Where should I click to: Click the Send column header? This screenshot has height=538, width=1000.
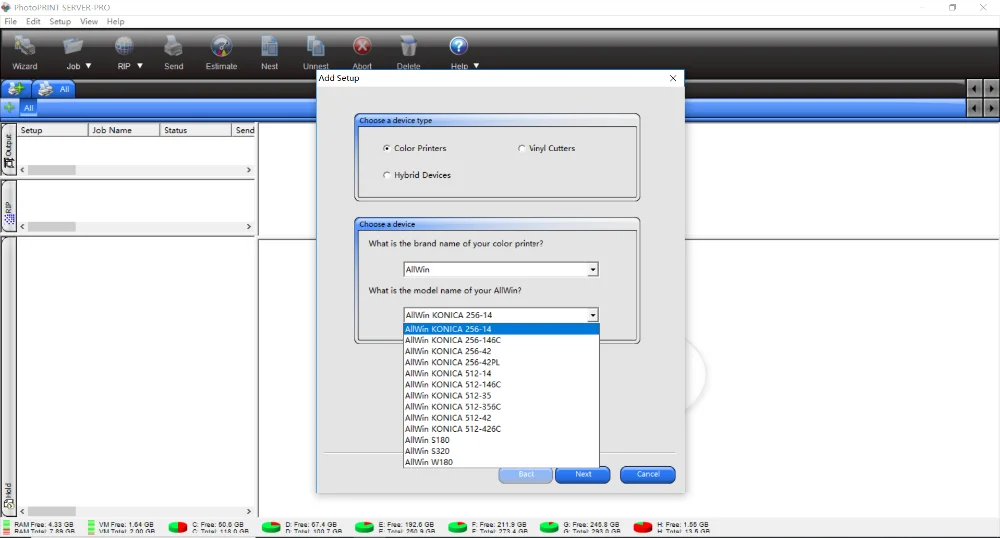tap(244, 130)
